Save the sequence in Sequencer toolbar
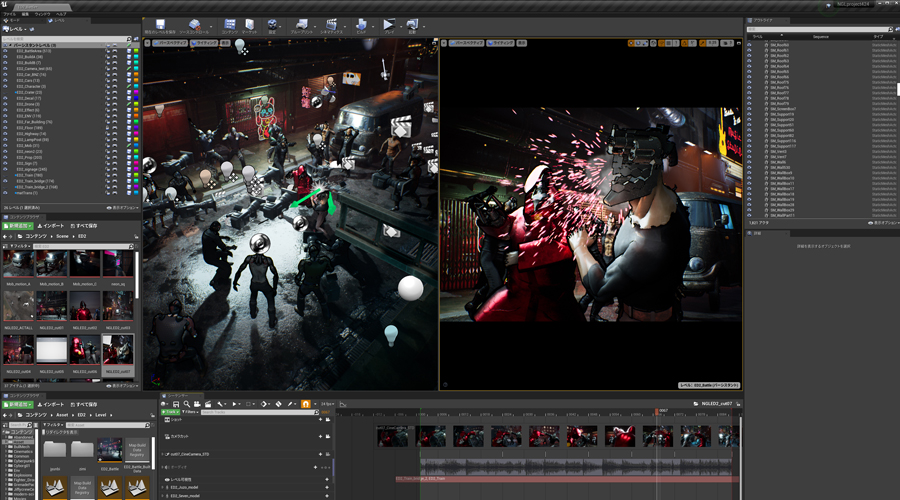900x500 pixels. (176, 404)
